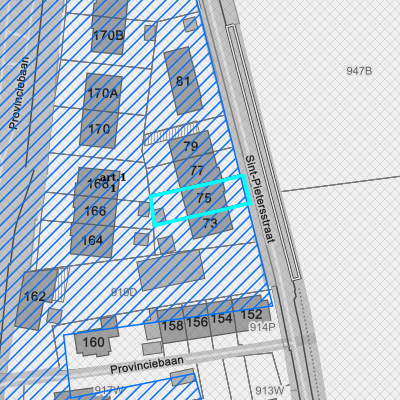Click building labeled 166
The width and height of the screenshot is (400, 400).
tap(95, 211)
